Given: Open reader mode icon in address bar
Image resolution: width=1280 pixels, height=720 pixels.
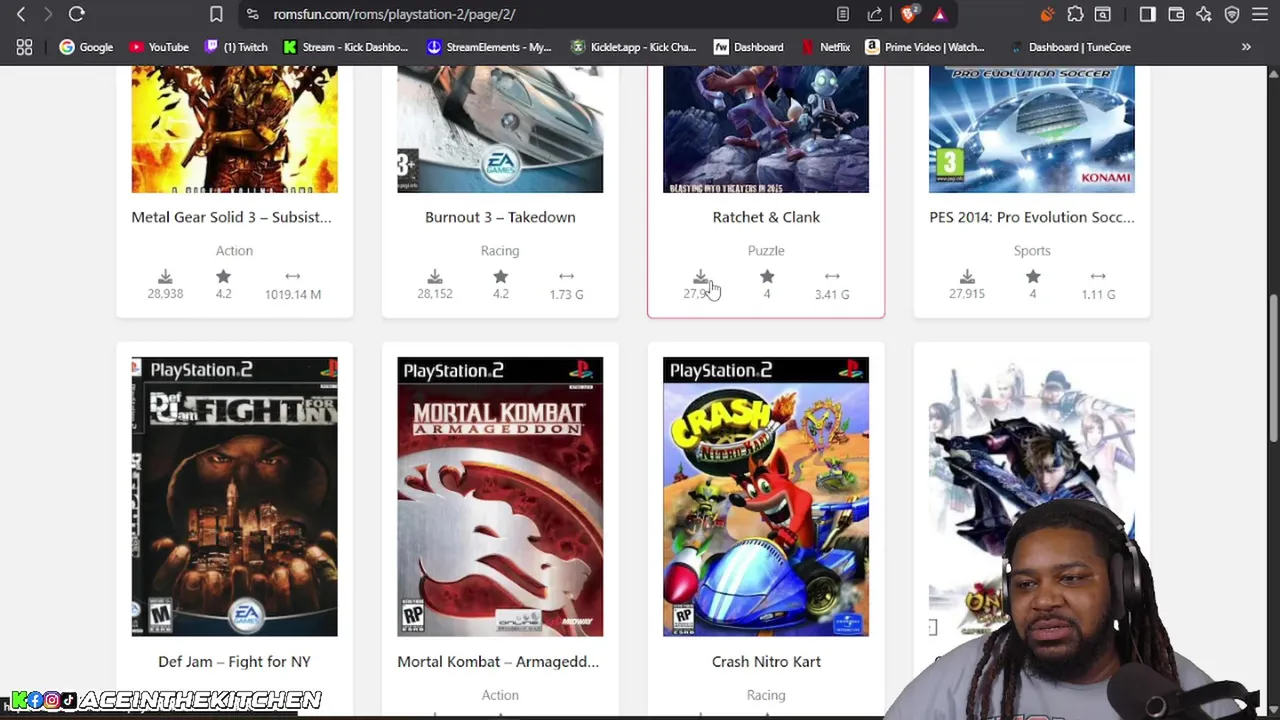Looking at the screenshot, I should tap(843, 14).
